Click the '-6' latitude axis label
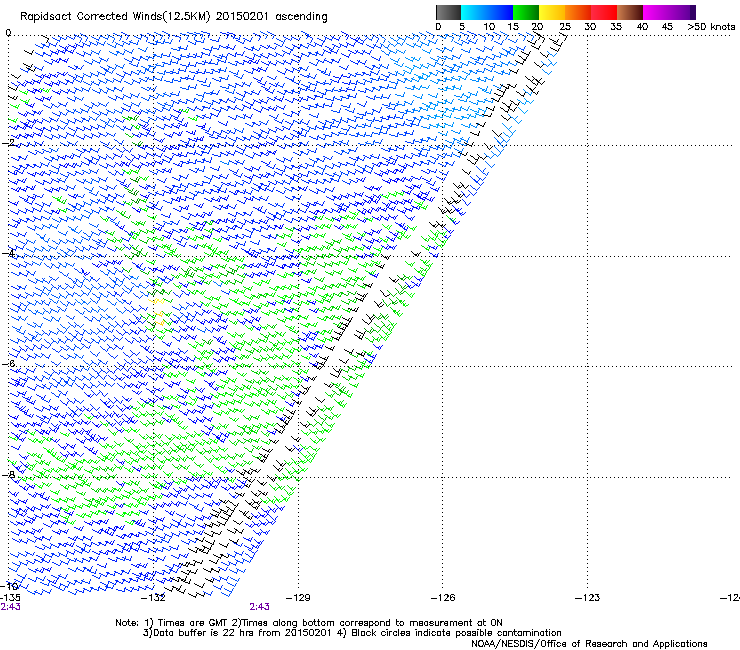The width and height of the screenshot is (740, 650). (x=8, y=363)
